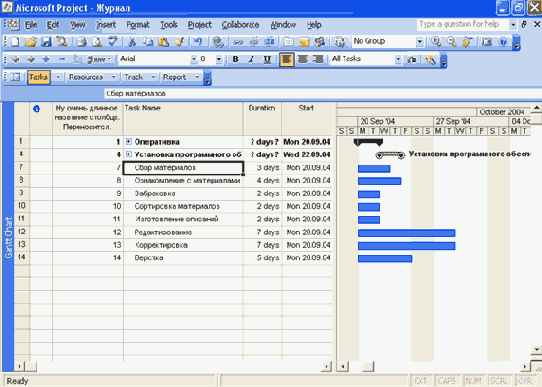Click Track button in Project Guide
The height and width of the screenshot is (387, 542).
coord(134,77)
